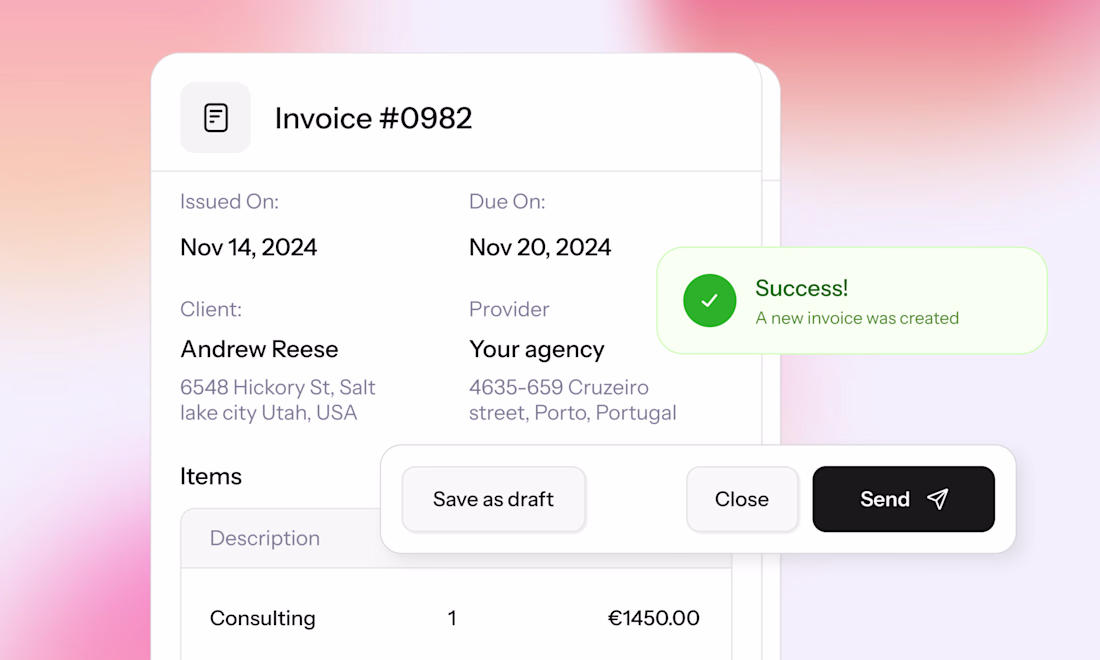
Task: Select the Invoice #0982 title
Action: pyautogui.click(x=373, y=118)
